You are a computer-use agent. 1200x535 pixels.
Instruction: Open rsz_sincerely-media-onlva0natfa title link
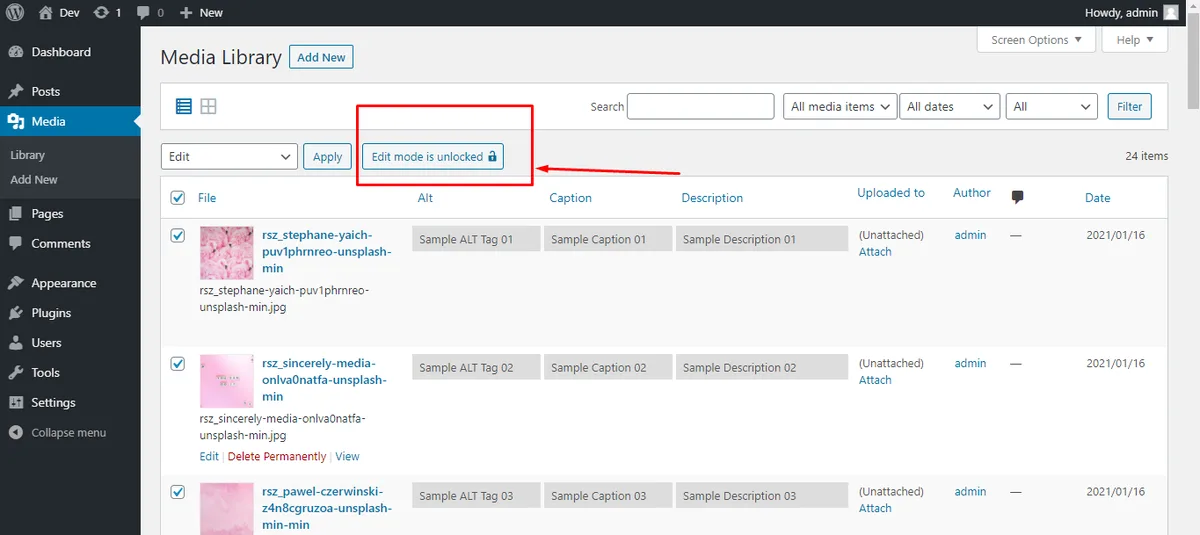[x=324, y=380]
